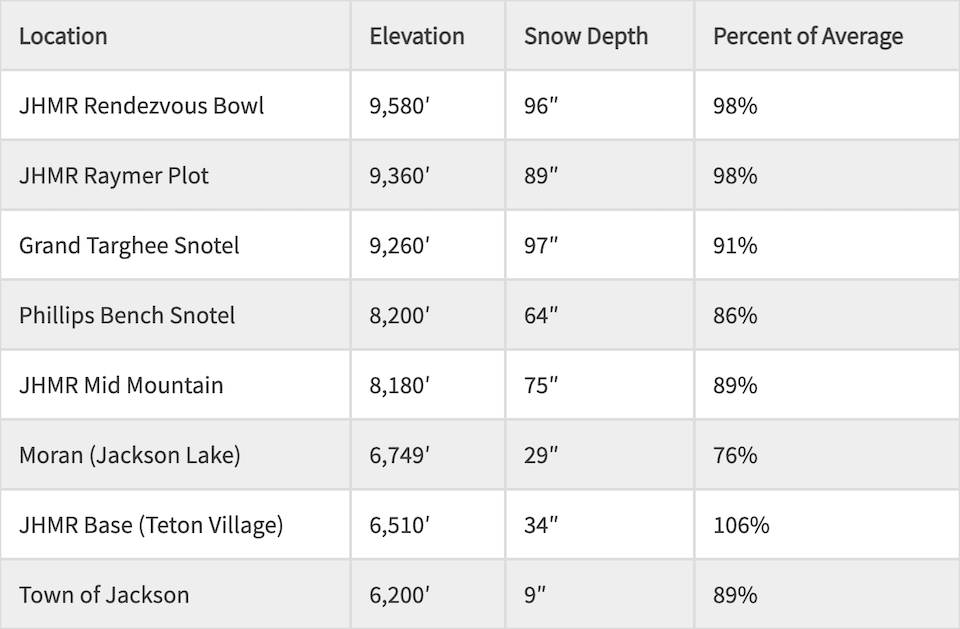Select the 75" snow depth cell
This screenshot has height=629, width=960.
pyautogui.click(x=541, y=386)
